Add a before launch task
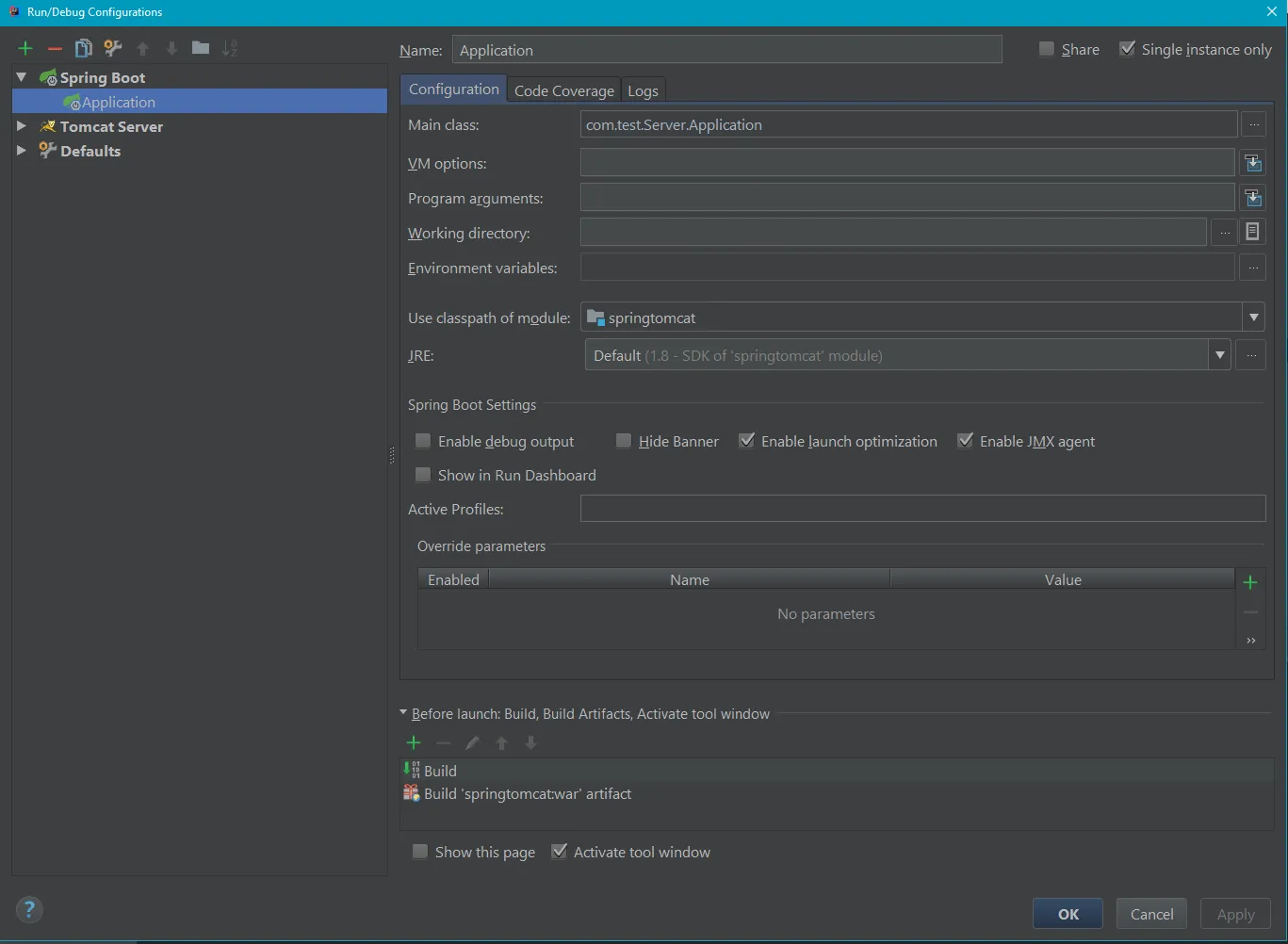Image resolution: width=1288 pixels, height=944 pixels. coord(414,742)
